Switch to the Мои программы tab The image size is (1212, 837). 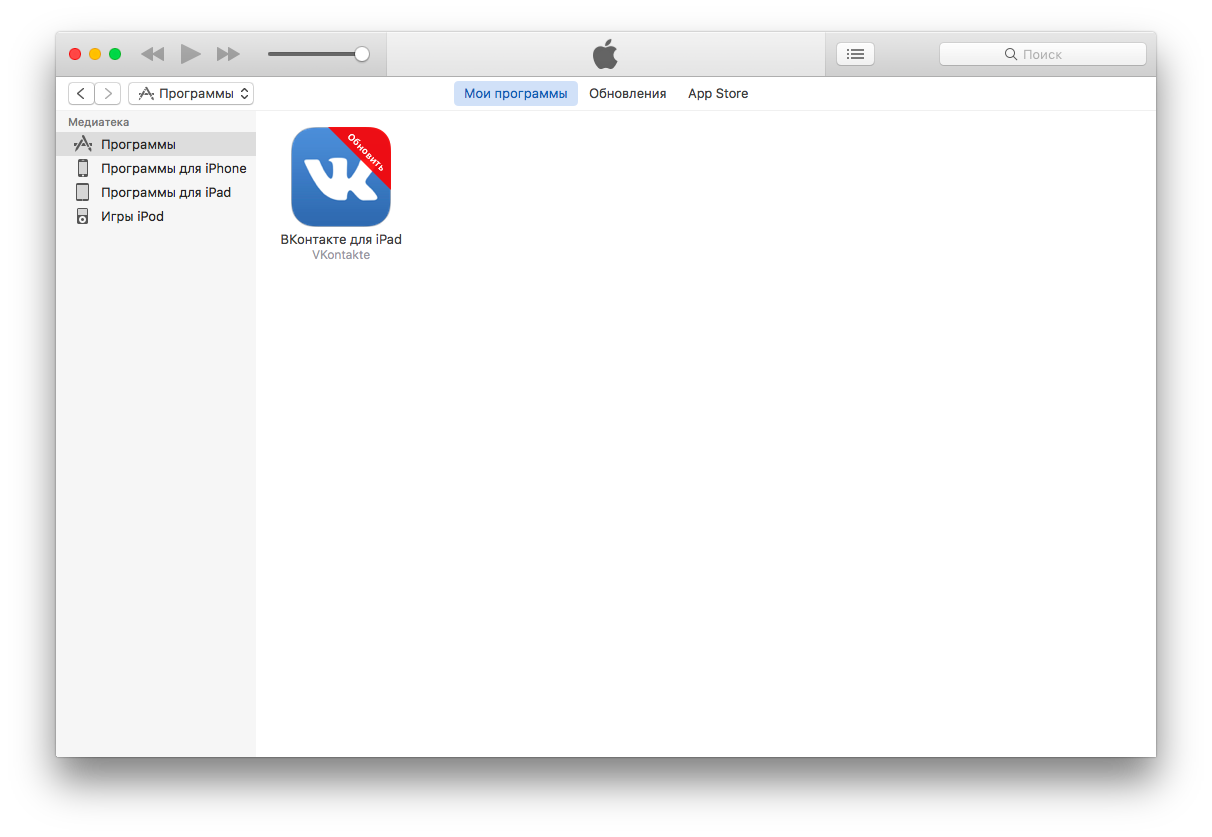tap(516, 93)
